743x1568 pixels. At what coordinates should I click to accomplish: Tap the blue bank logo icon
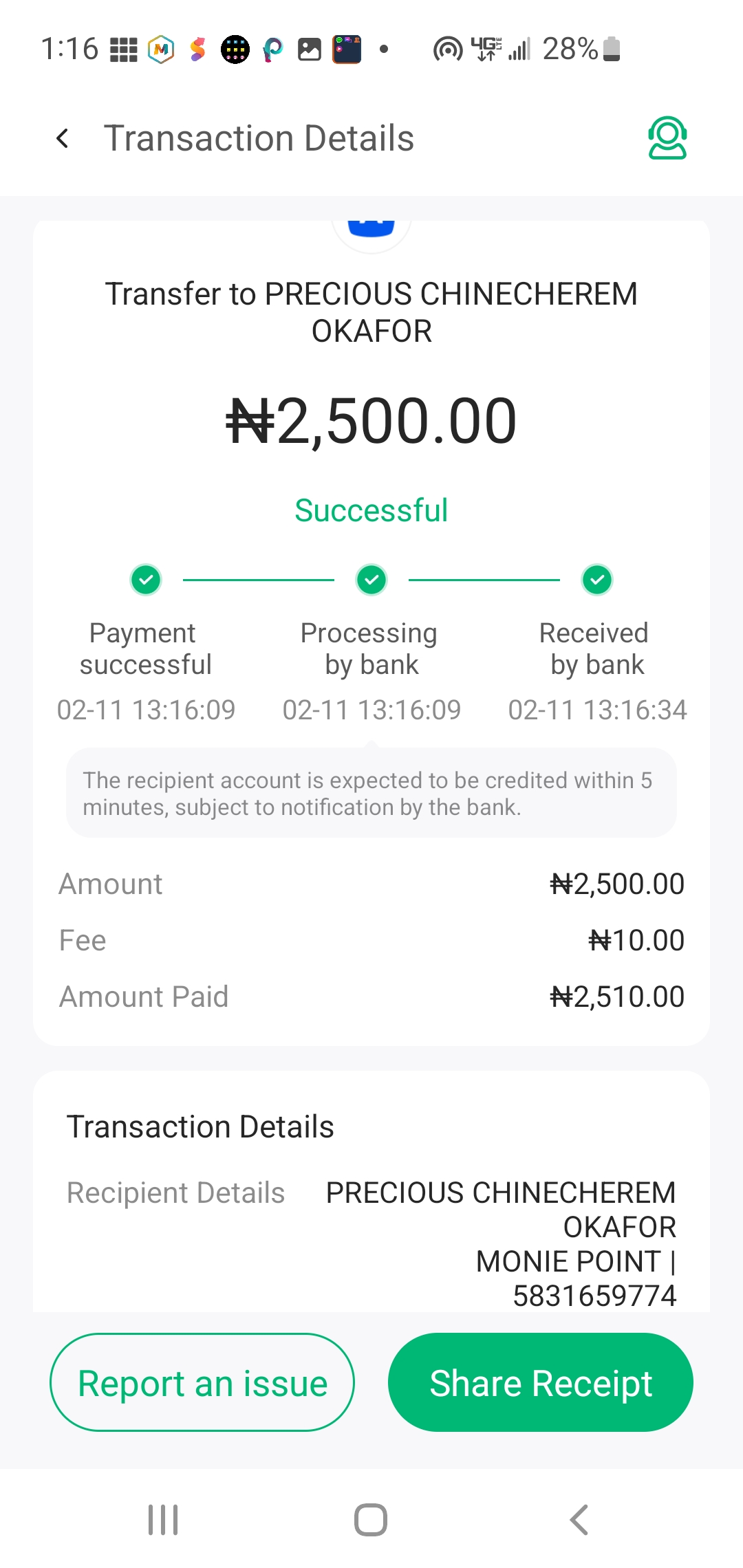(371, 228)
